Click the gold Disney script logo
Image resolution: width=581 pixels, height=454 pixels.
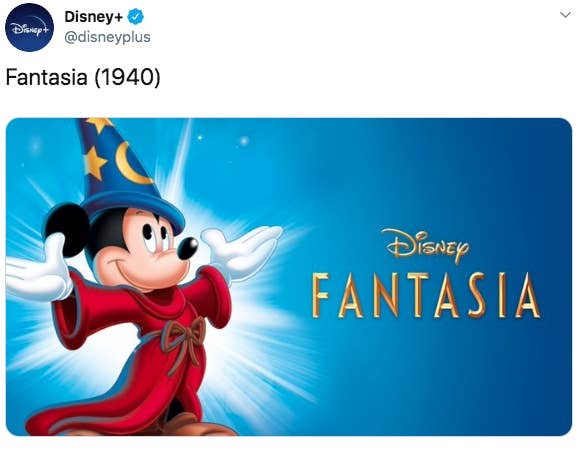pyautogui.click(x=425, y=246)
